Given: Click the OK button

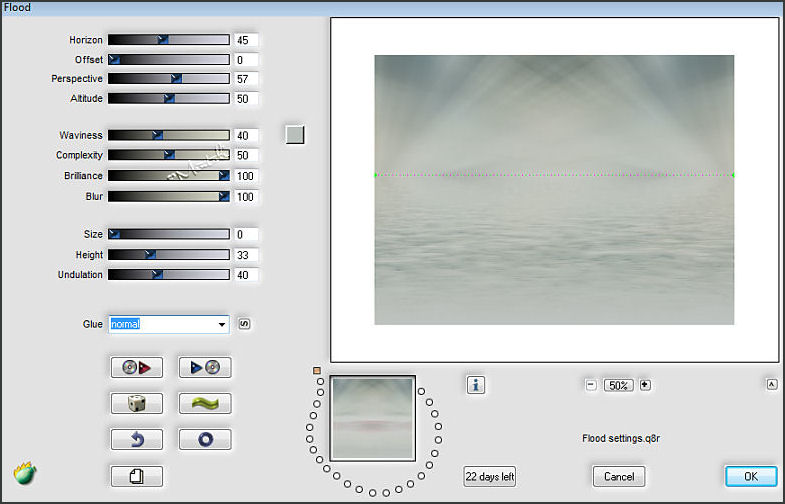Looking at the screenshot, I should [750, 476].
